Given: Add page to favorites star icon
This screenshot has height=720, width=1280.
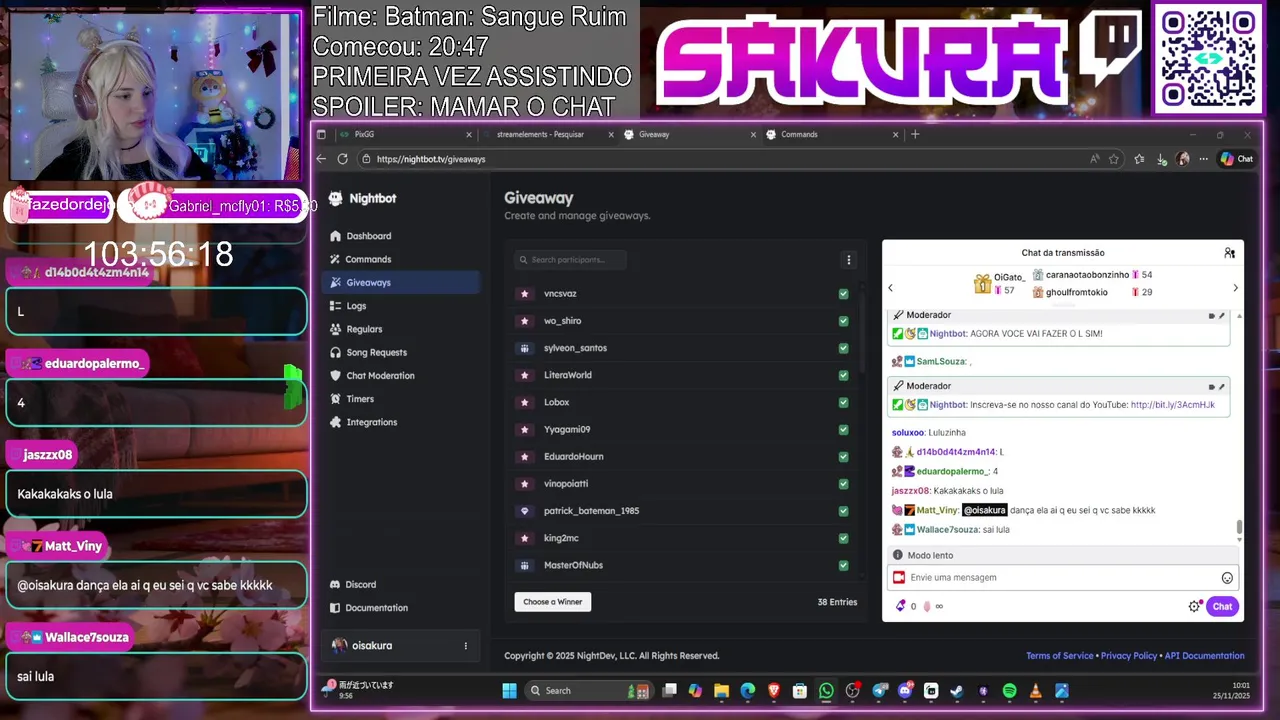Looking at the screenshot, I should [1114, 159].
